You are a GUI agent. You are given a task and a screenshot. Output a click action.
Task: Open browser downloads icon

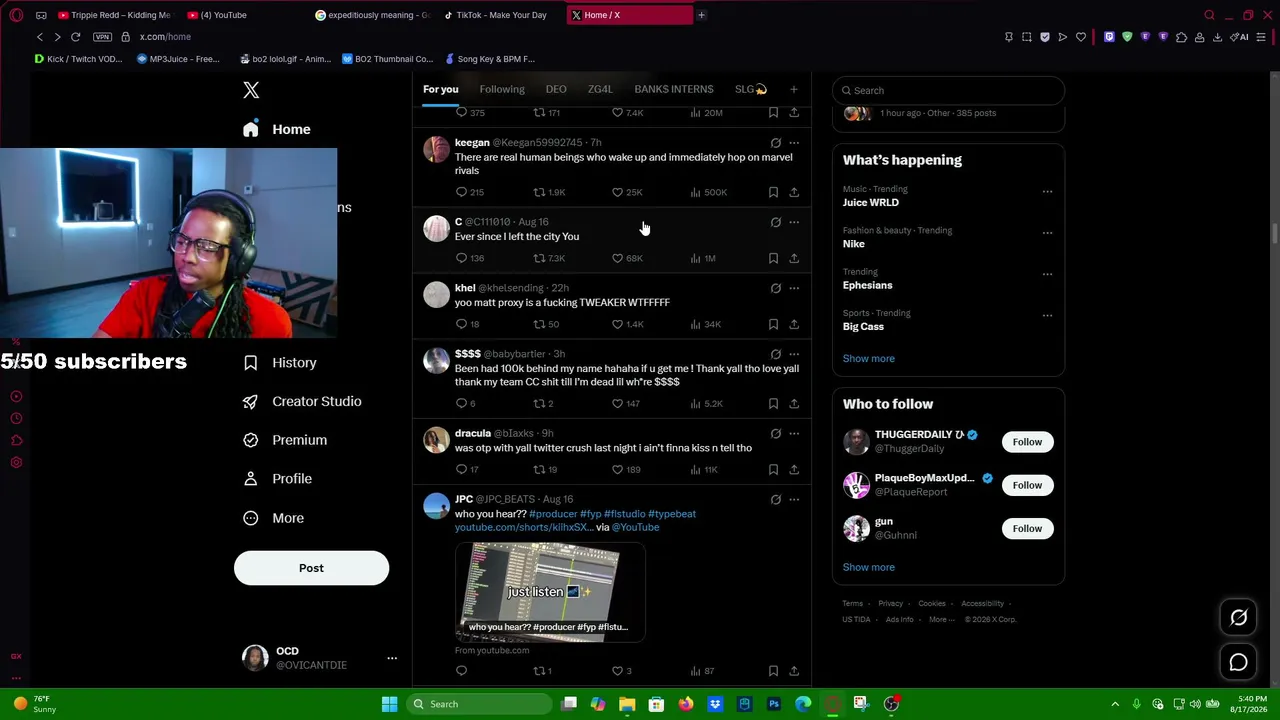click(1217, 37)
